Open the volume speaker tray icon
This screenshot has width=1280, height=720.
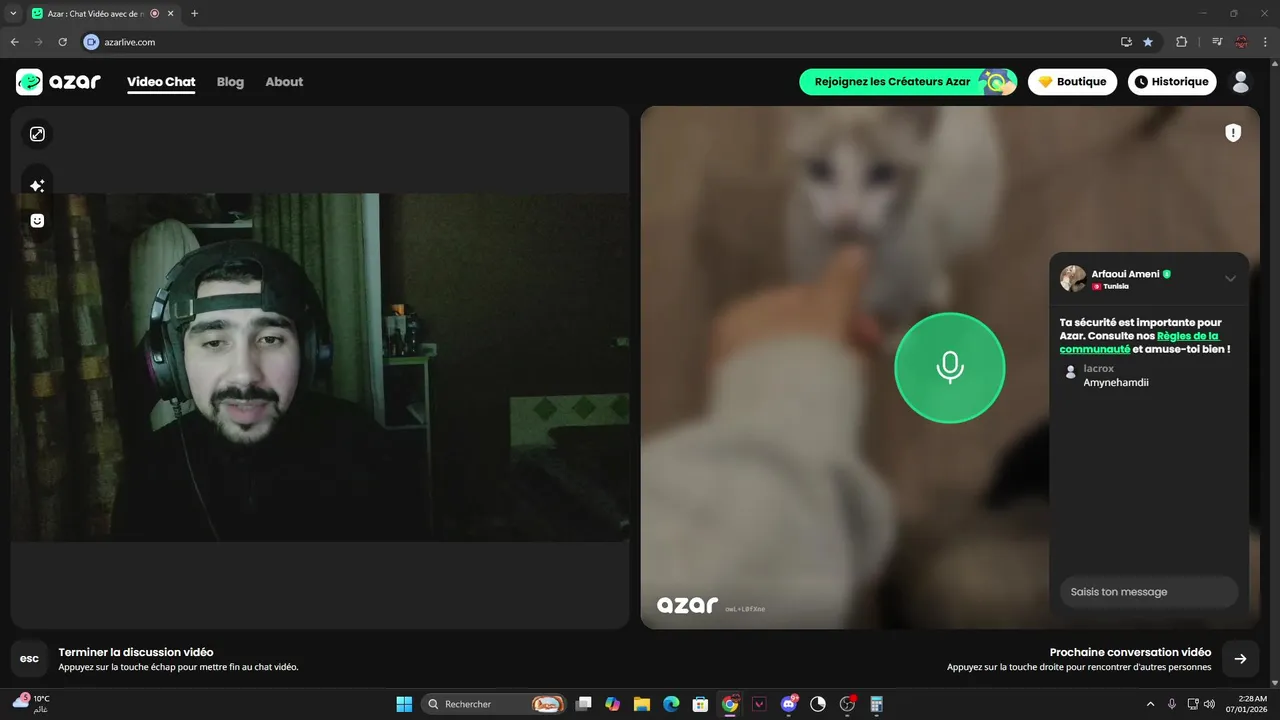pyautogui.click(x=1209, y=704)
